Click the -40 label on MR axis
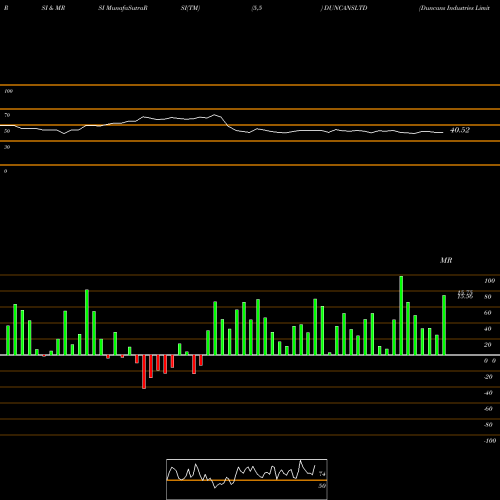The width and height of the screenshot is (500, 500). point(488,393)
